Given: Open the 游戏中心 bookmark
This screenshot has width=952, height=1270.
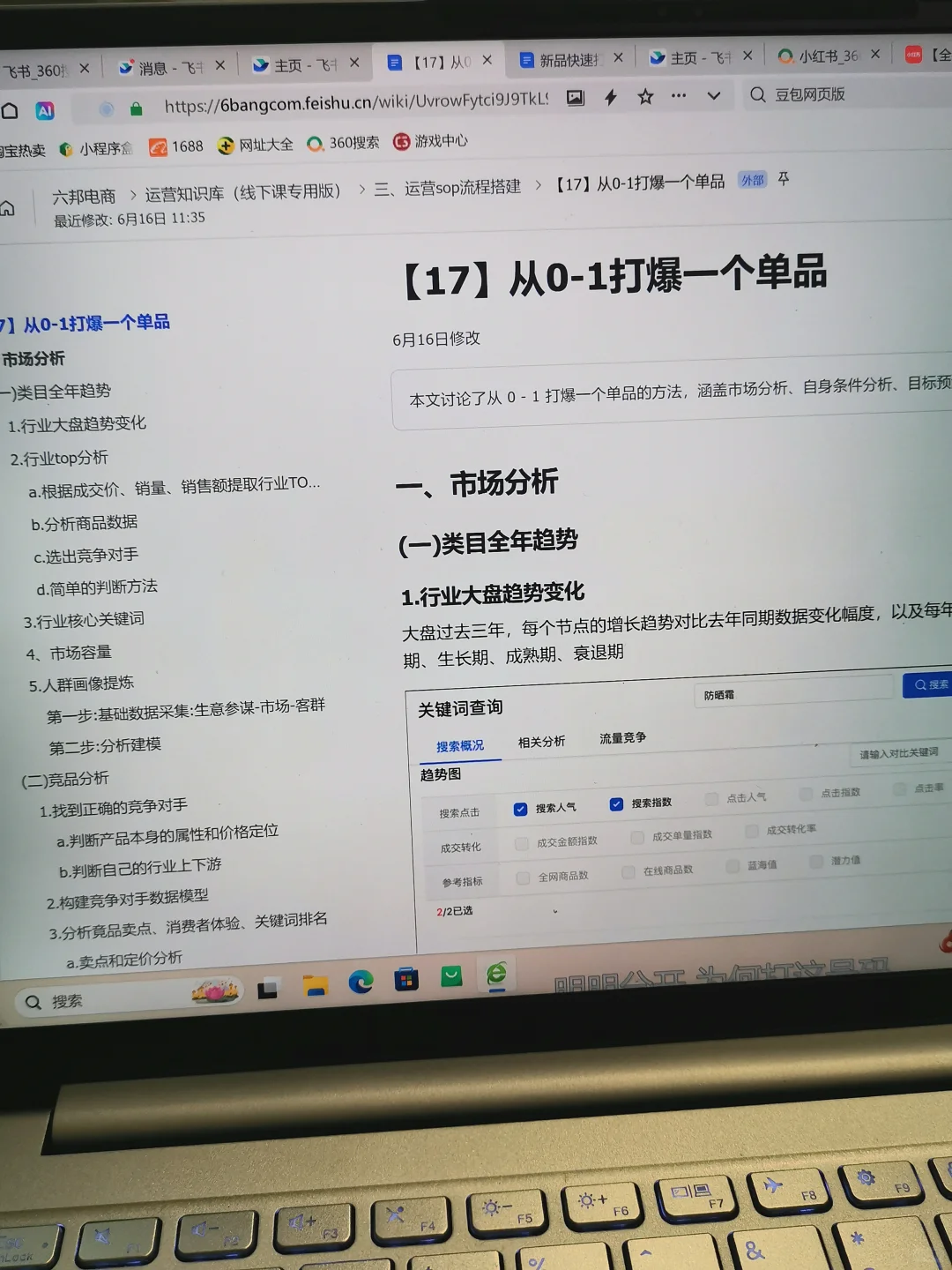Looking at the screenshot, I should 431,141.
